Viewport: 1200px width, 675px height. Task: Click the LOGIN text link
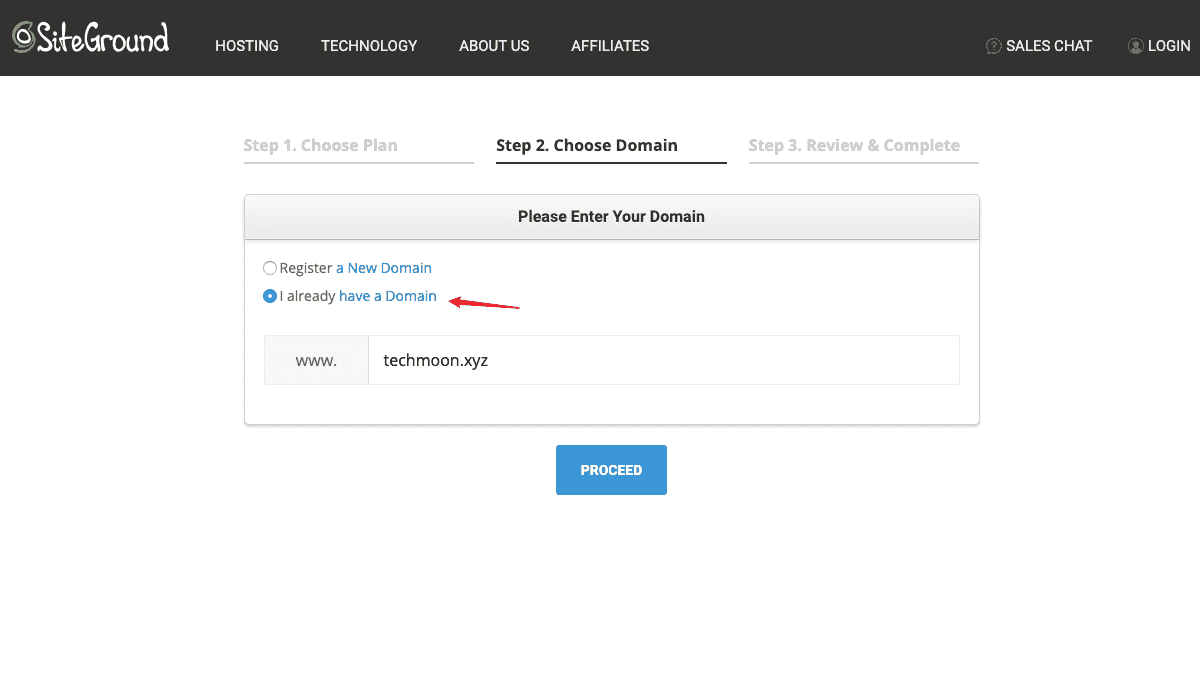click(x=1169, y=46)
